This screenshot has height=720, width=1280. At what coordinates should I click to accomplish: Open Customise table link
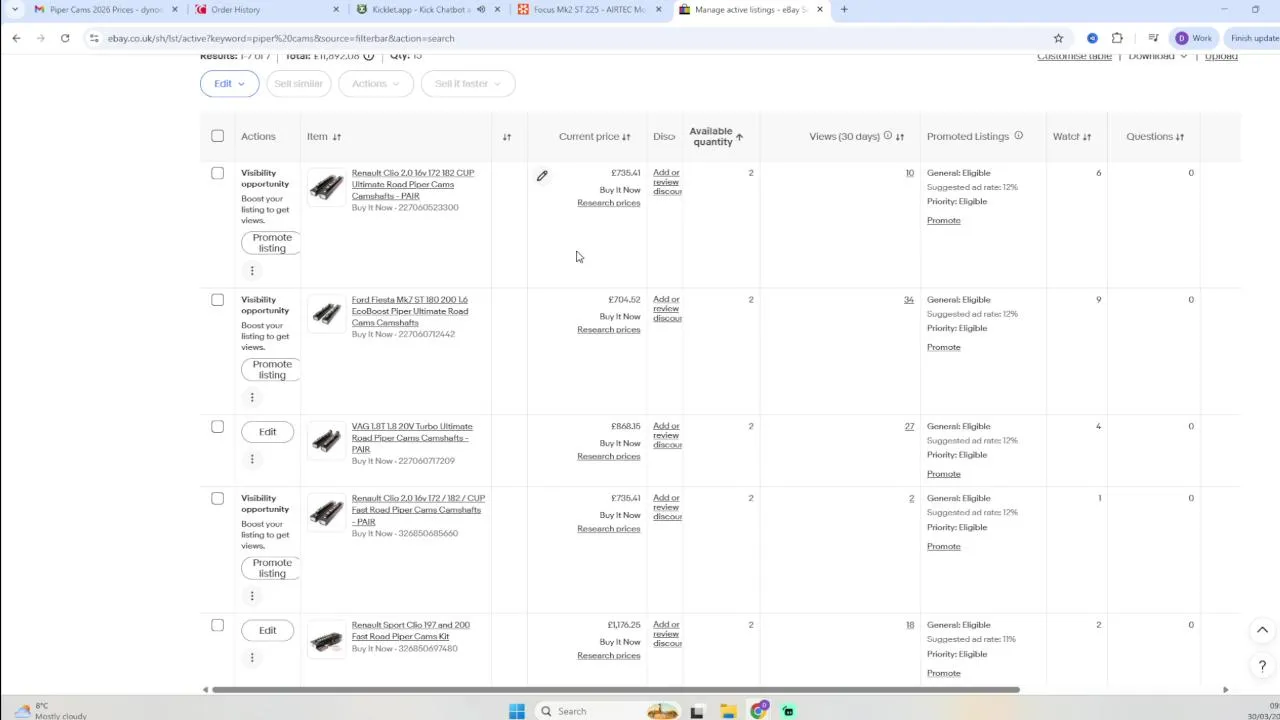pyautogui.click(x=1074, y=57)
